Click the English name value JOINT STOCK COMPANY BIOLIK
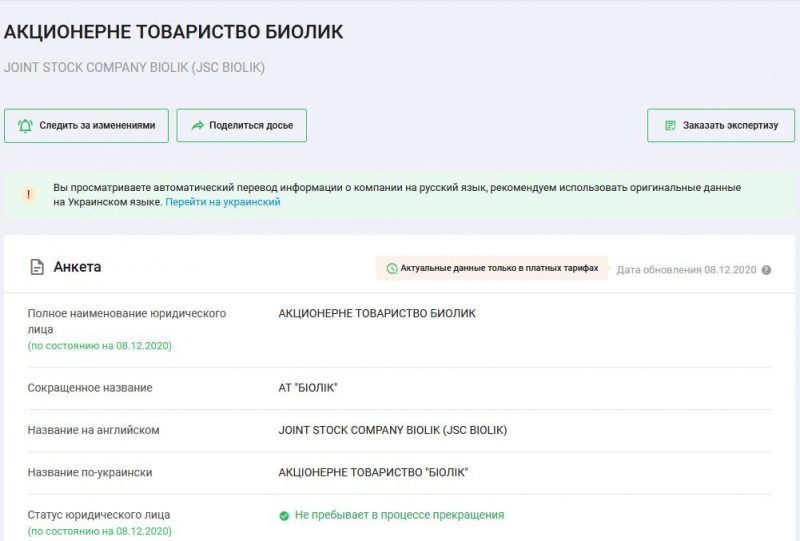 pos(393,430)
